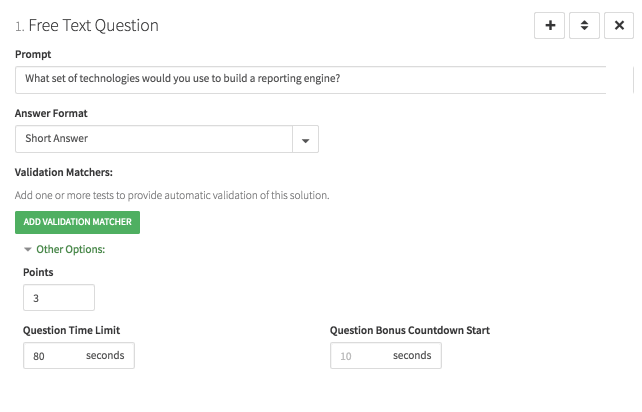Click the validation tests description text
The image size is (642, 412).
(172, 195)
